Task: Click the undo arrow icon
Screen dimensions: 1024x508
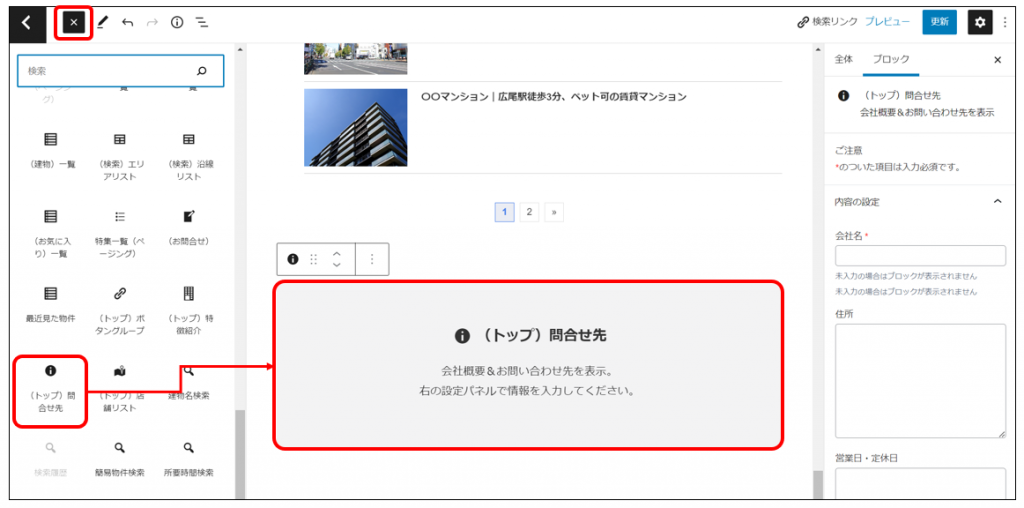Action: pos(127,22)
